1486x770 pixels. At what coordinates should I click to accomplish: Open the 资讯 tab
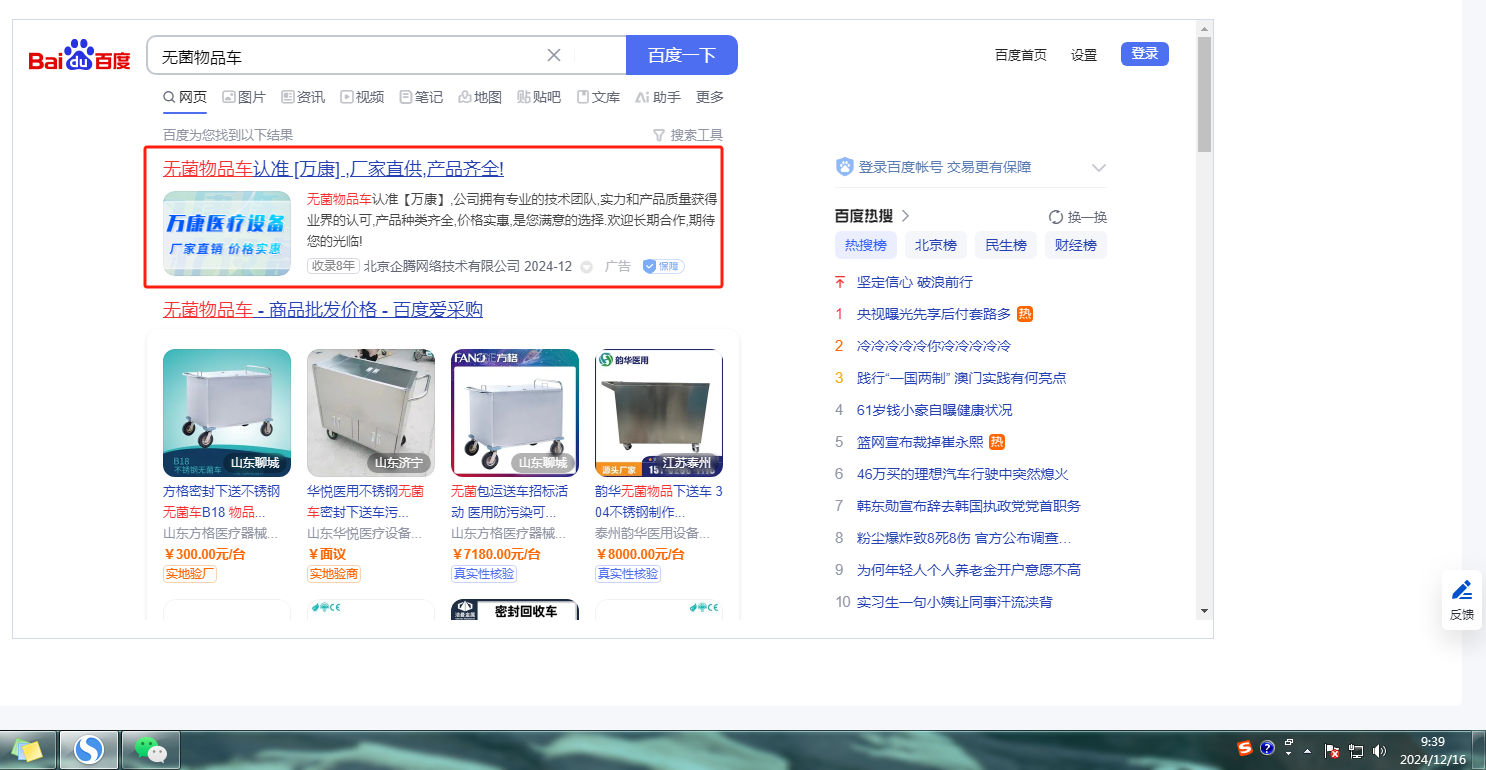(303, 97)
